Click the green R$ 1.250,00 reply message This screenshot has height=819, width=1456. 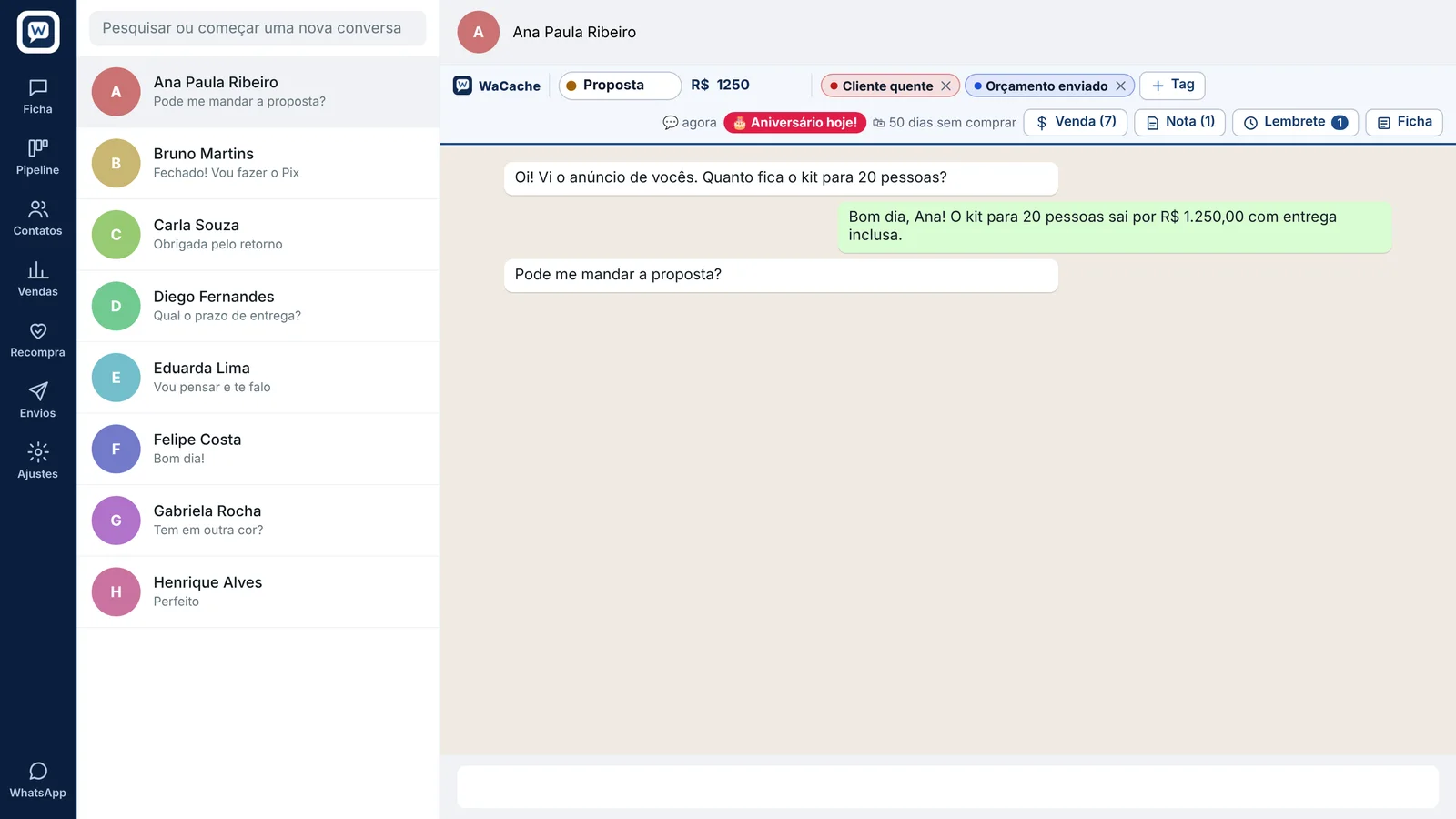pos(1115,226)
